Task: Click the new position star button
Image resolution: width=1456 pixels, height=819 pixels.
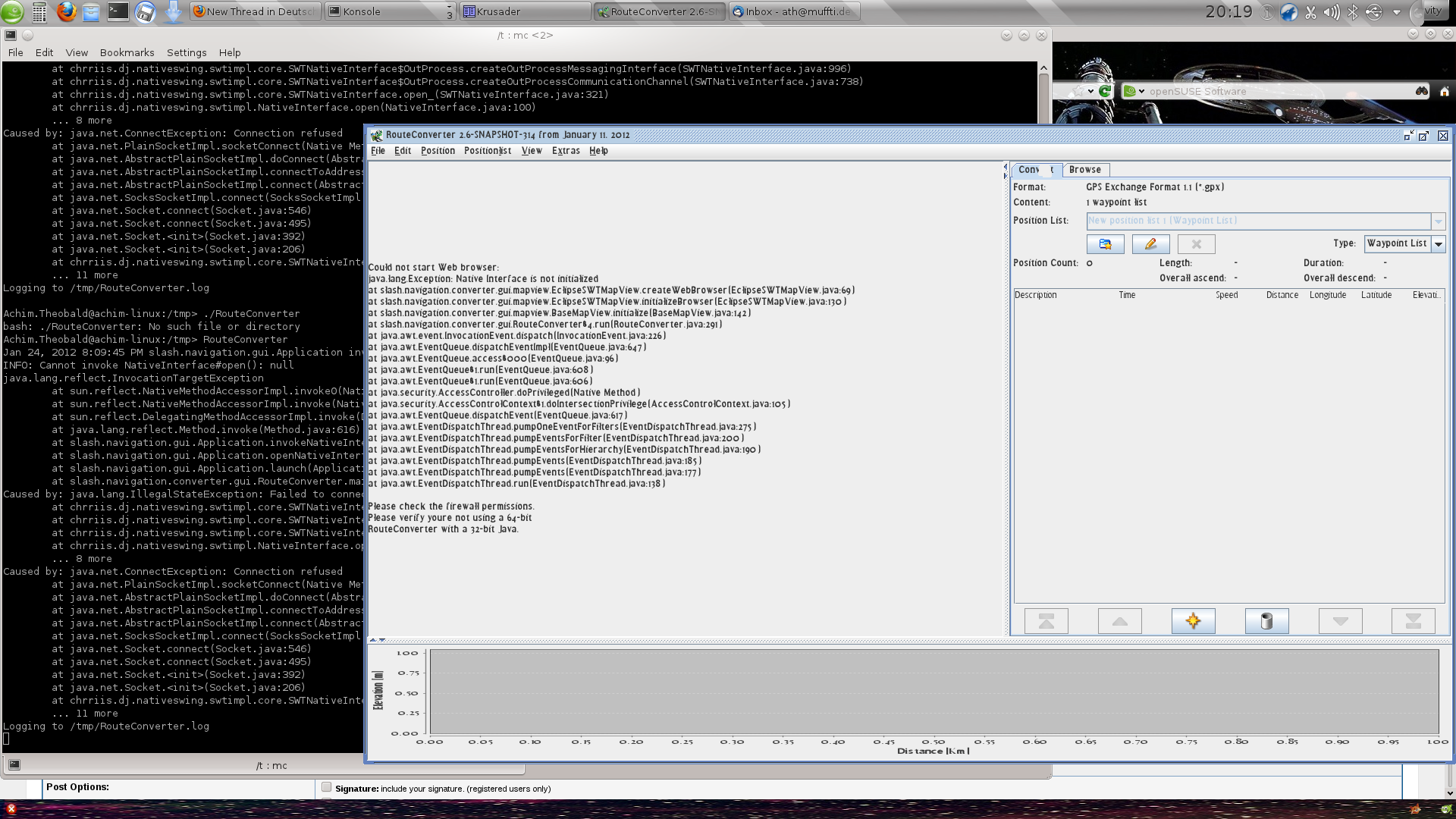Action: coord(1193,621)
